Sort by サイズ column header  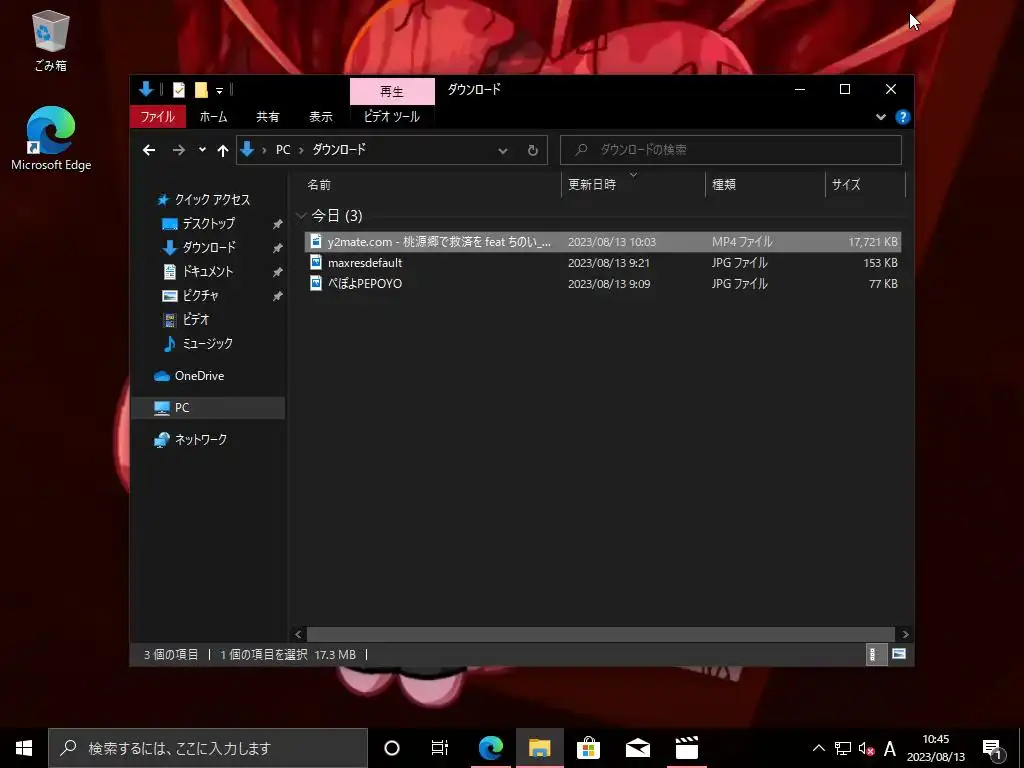click(865, 185)
